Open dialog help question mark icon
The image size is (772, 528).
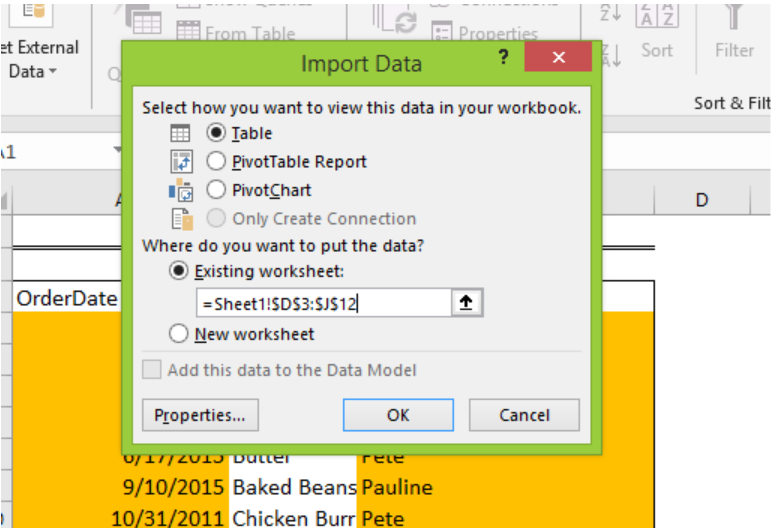click(503, 57)
